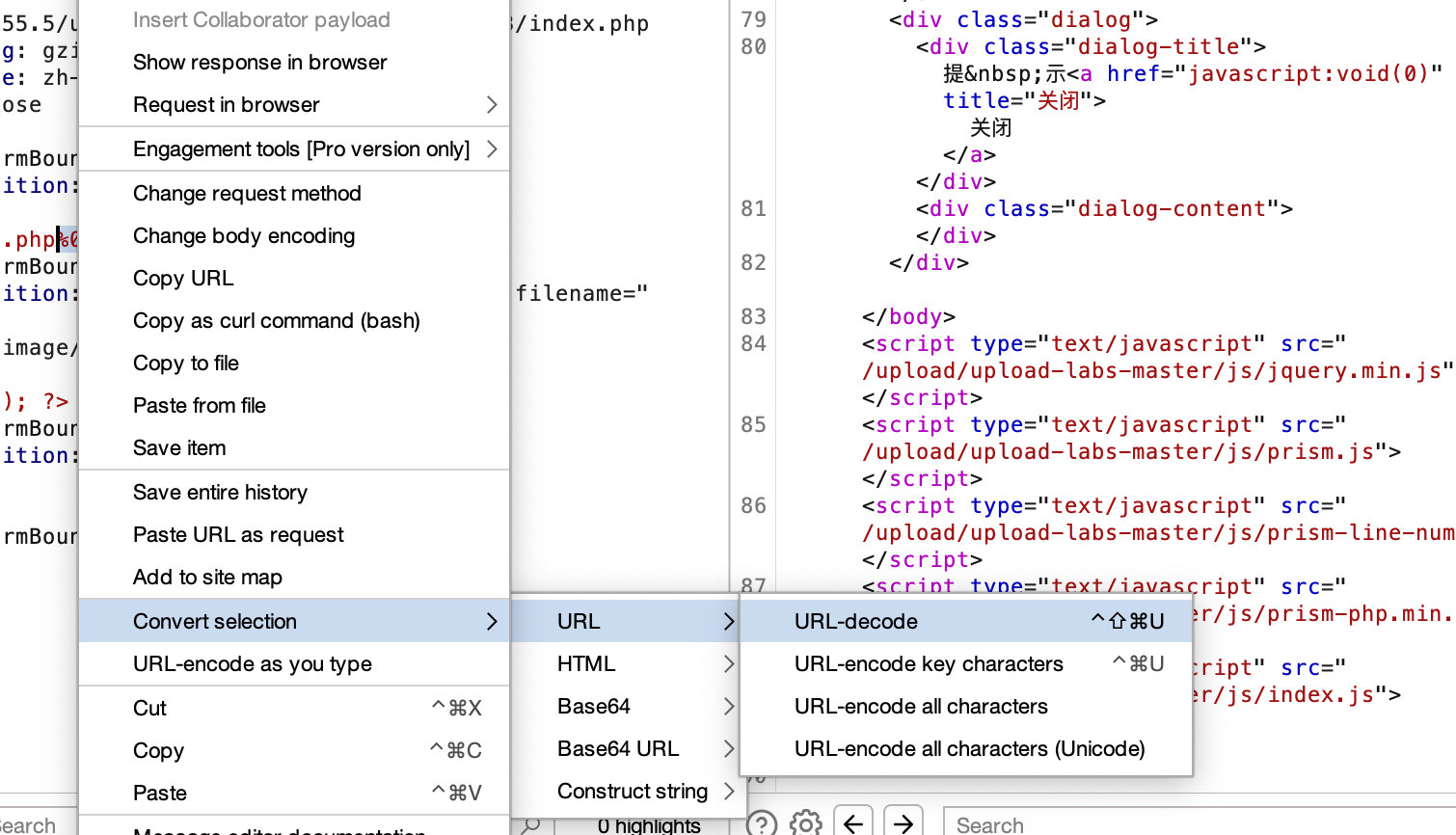Open response search settings gear icon
Viewport: 1456px width, 835px height.
[x=806, y=823]
